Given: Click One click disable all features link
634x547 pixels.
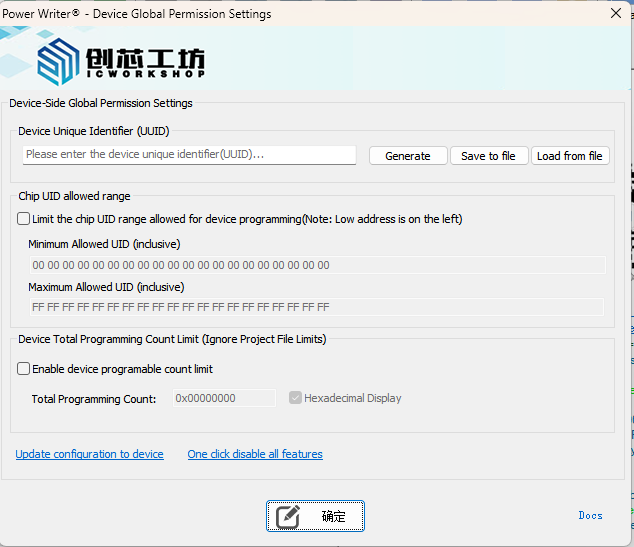Looking at the screenshot, I should (255, 454).
